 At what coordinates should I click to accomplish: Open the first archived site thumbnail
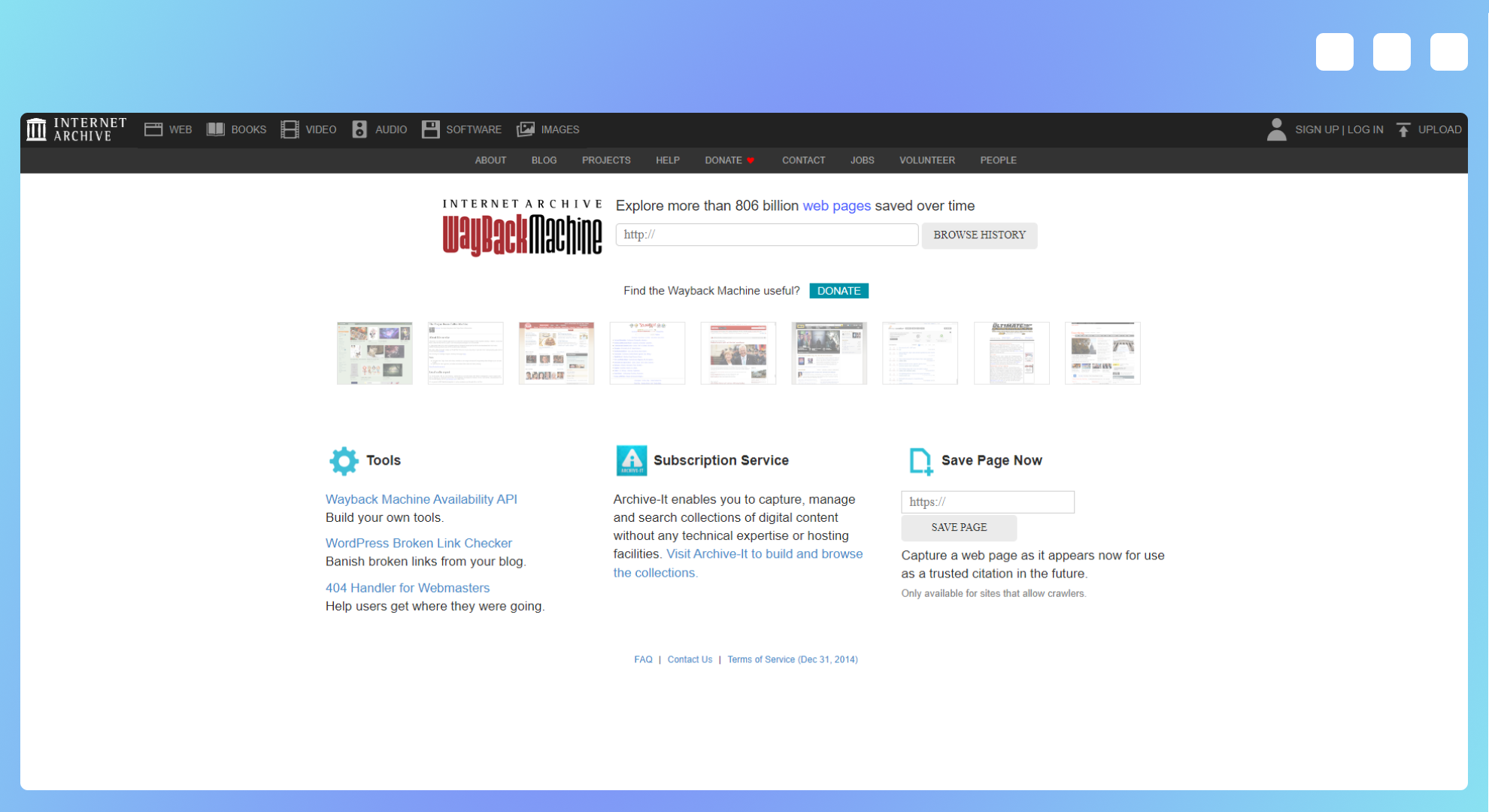(375, 353)
